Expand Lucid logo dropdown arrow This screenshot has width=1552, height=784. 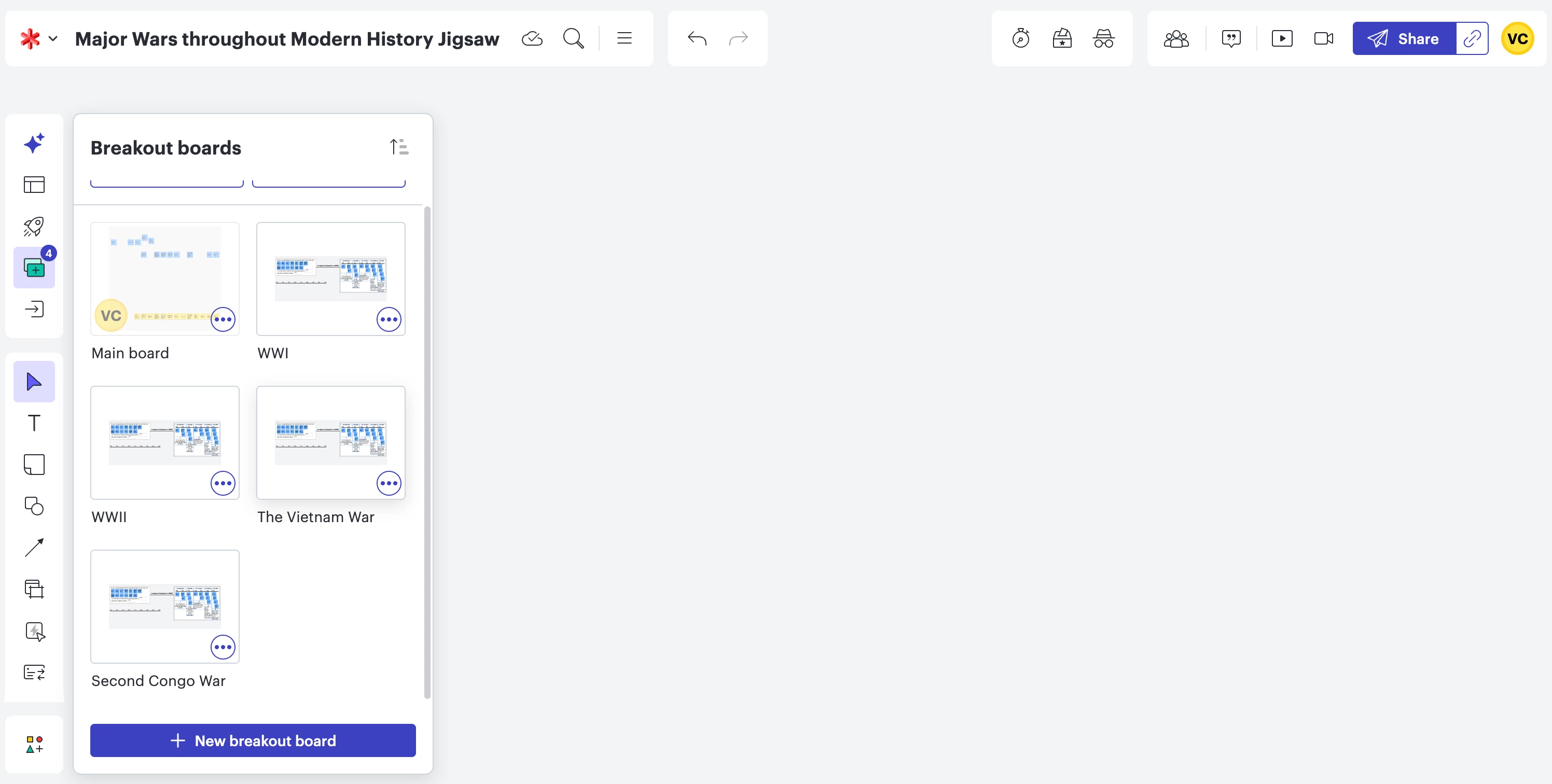coord(53,38)
